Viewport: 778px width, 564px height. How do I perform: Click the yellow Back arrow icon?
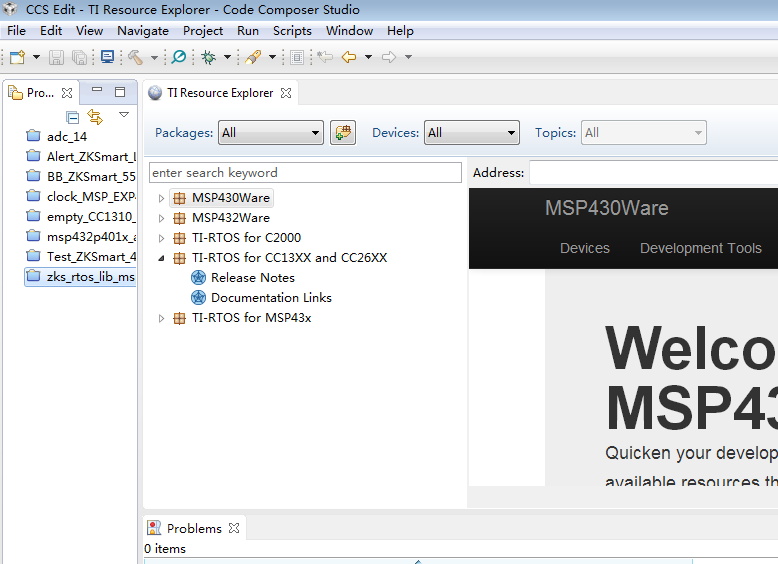click(349, 58)
